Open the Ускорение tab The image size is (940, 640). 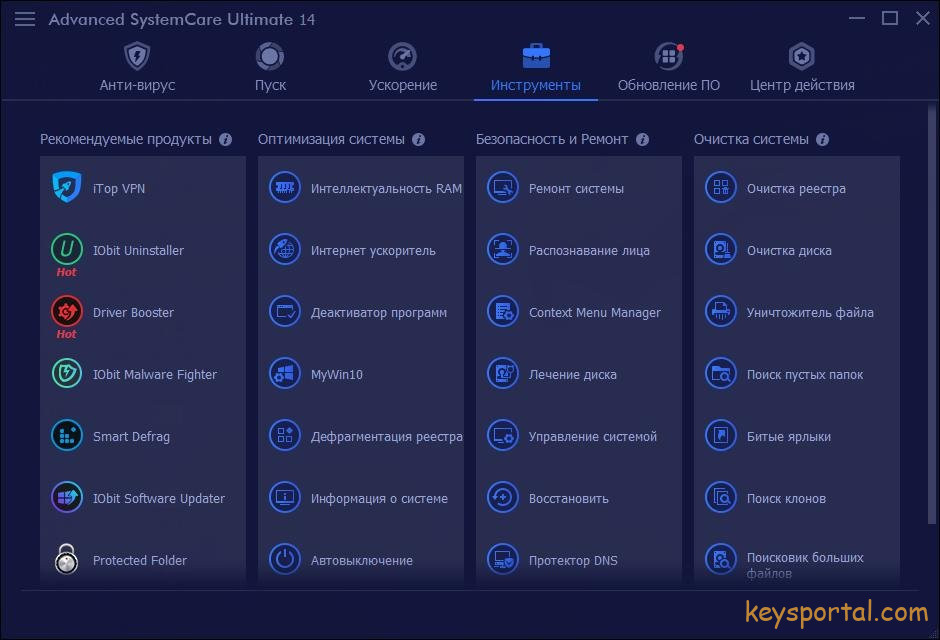[x=402, y=68]
